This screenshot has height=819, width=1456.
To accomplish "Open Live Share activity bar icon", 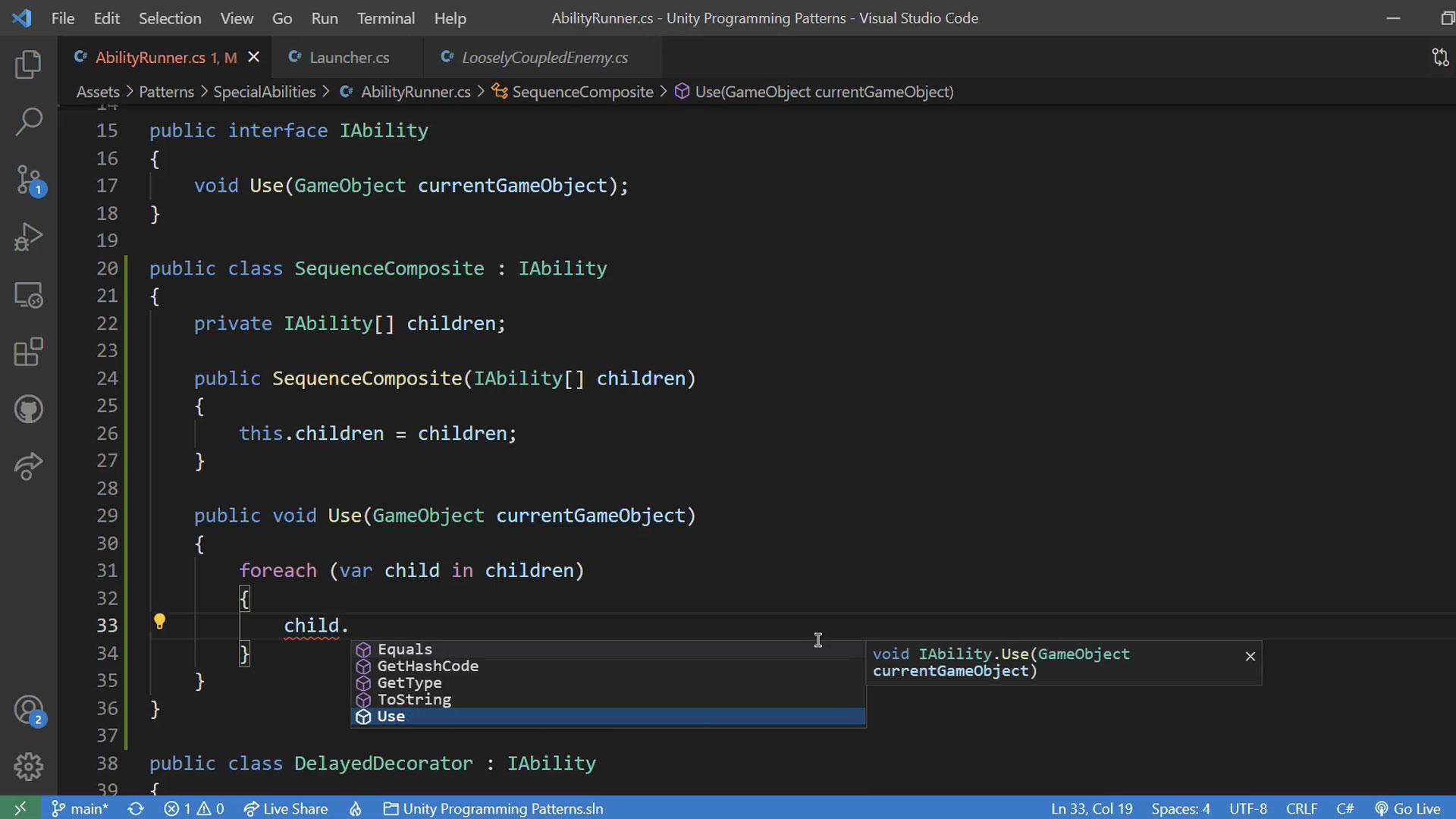I will coord(28,466).
